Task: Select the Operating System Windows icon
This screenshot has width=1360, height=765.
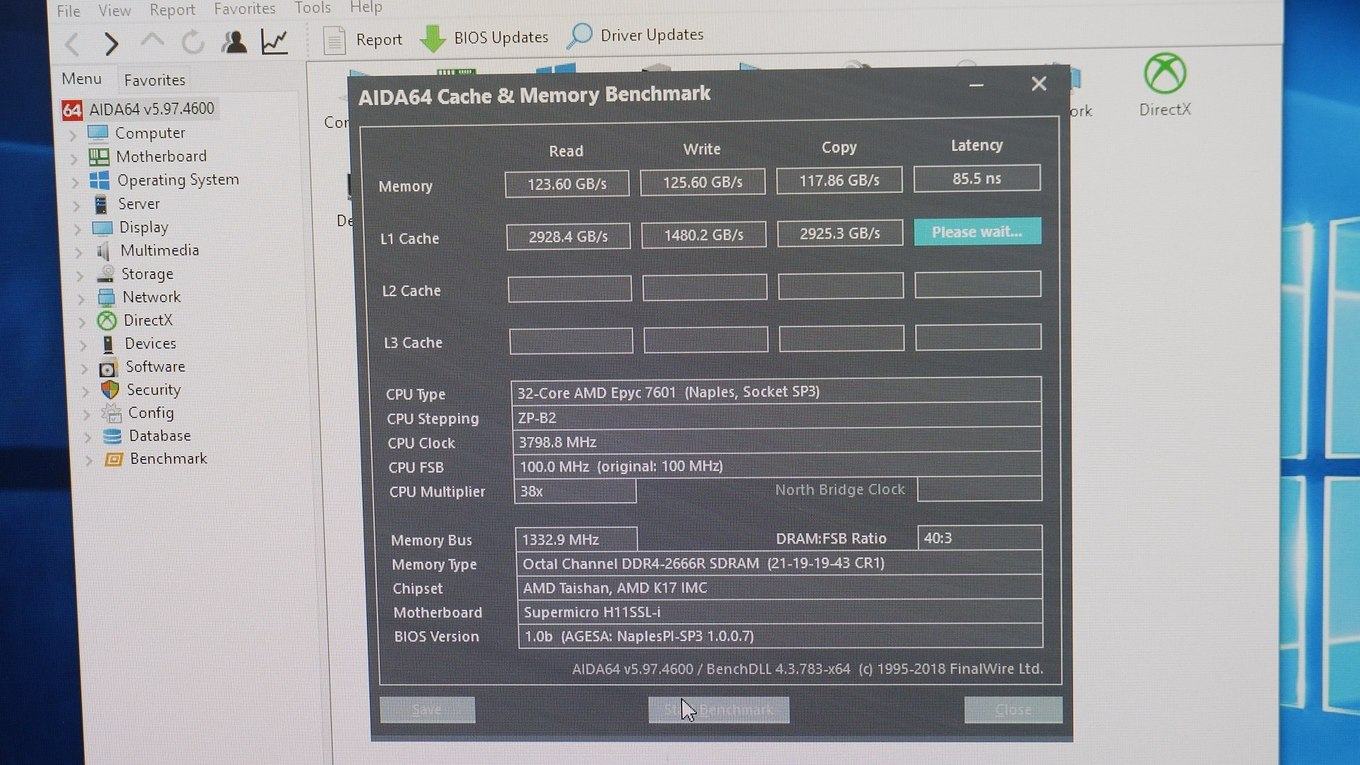Action: [100, 180]
